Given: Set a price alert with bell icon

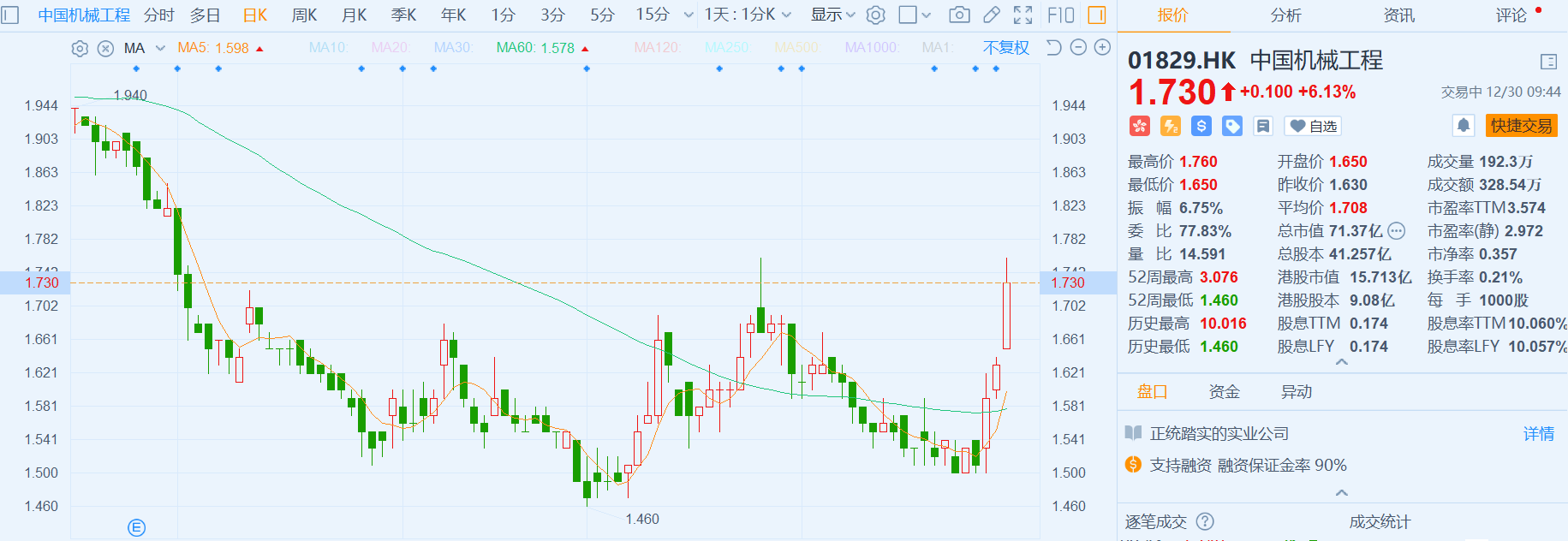Looking at the screenshot, I should pos(1464,126).
